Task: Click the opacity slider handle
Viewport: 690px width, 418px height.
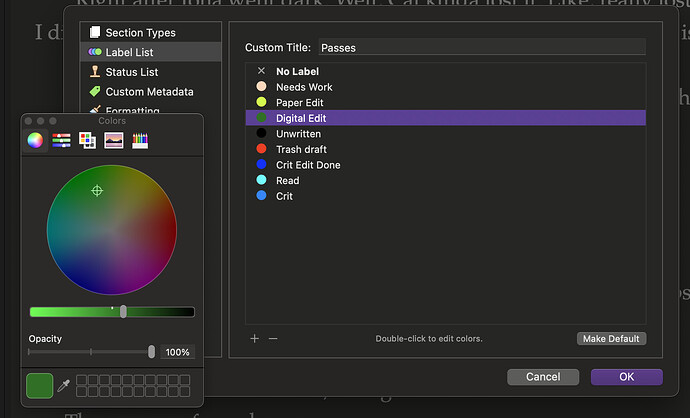Action: [151, 352]
